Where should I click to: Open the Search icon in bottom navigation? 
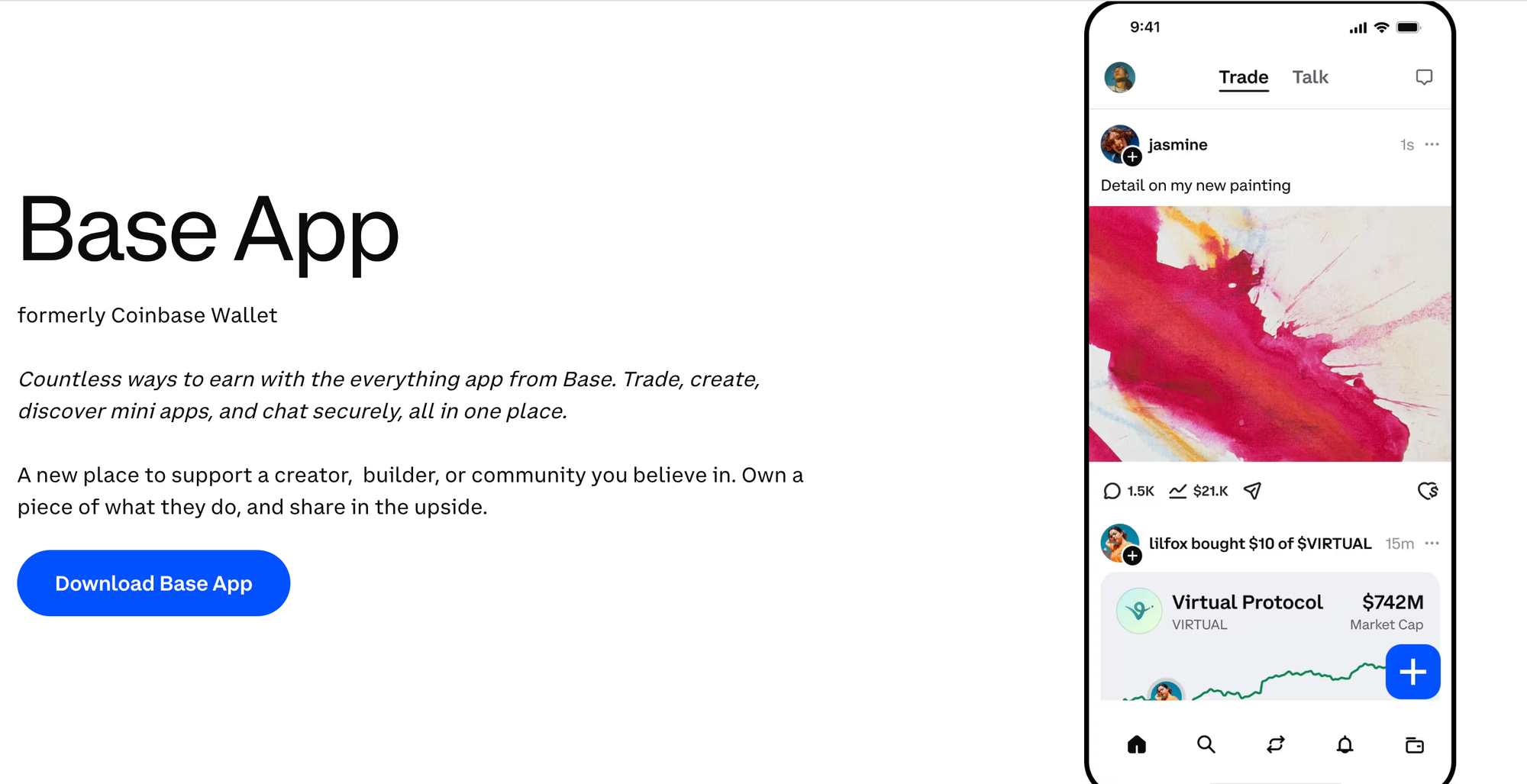1206,745
